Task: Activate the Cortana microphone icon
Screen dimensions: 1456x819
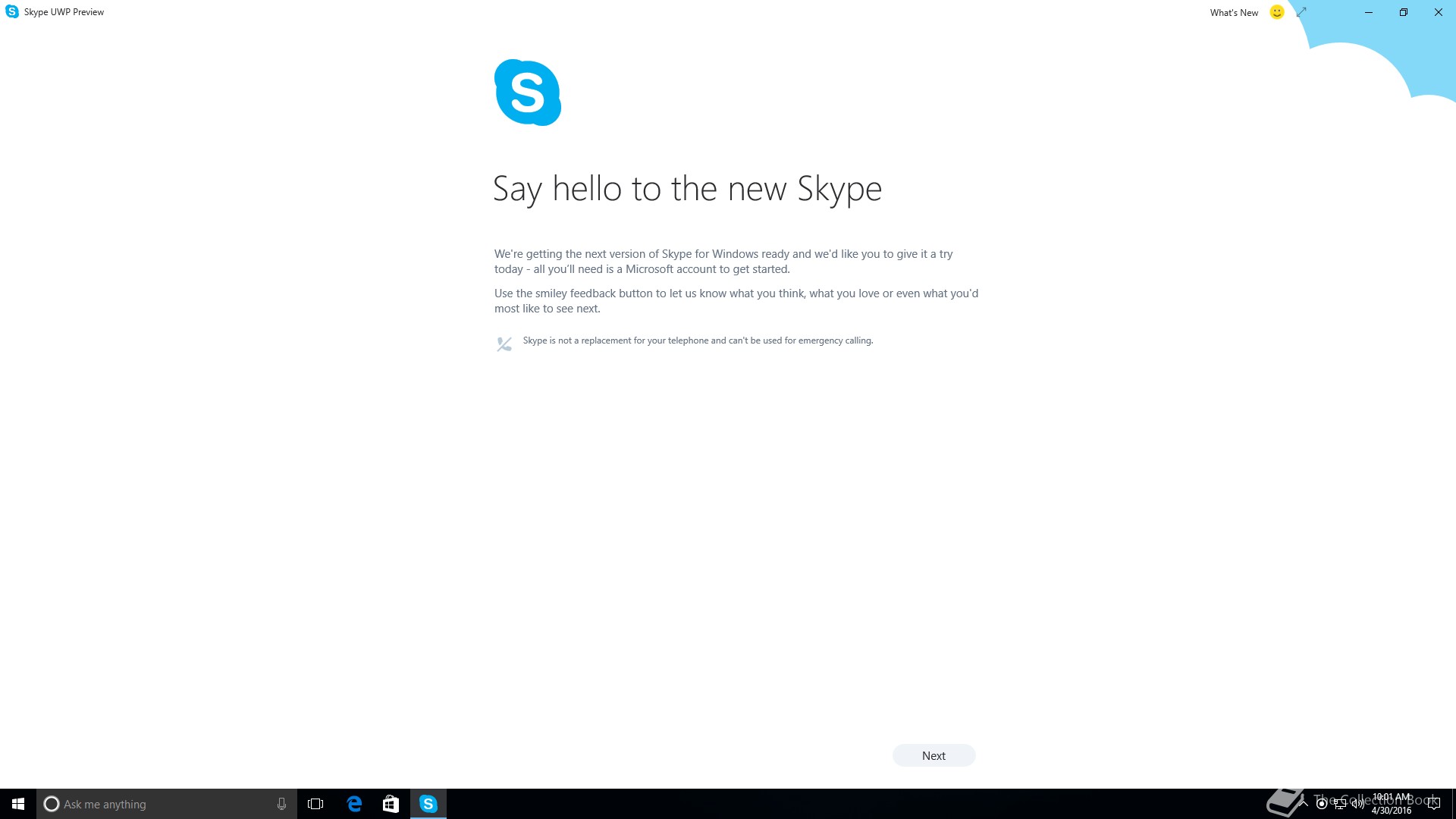Action: click(x=281, y=804)
